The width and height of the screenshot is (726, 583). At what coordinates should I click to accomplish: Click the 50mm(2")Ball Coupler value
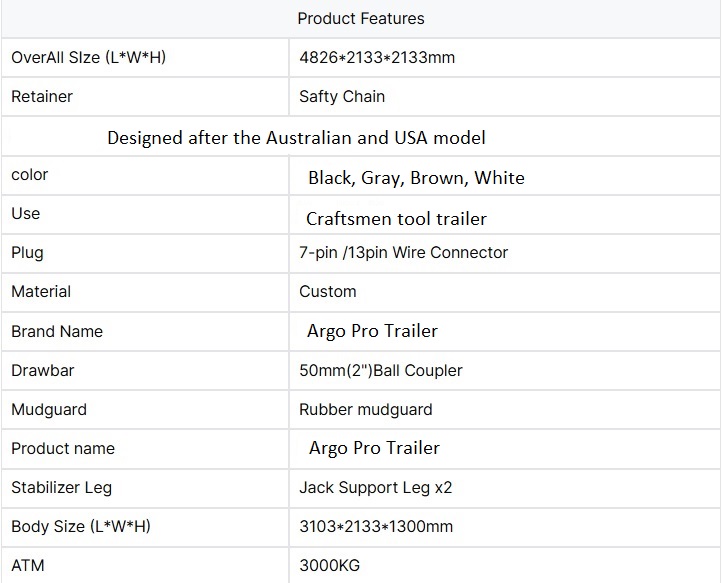(x=381, y=370)
